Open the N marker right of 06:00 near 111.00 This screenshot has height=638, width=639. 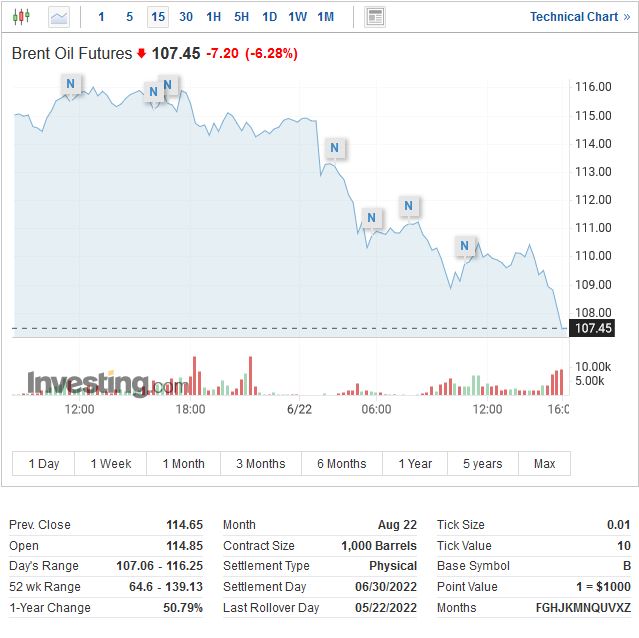click(x=408, y=206)
